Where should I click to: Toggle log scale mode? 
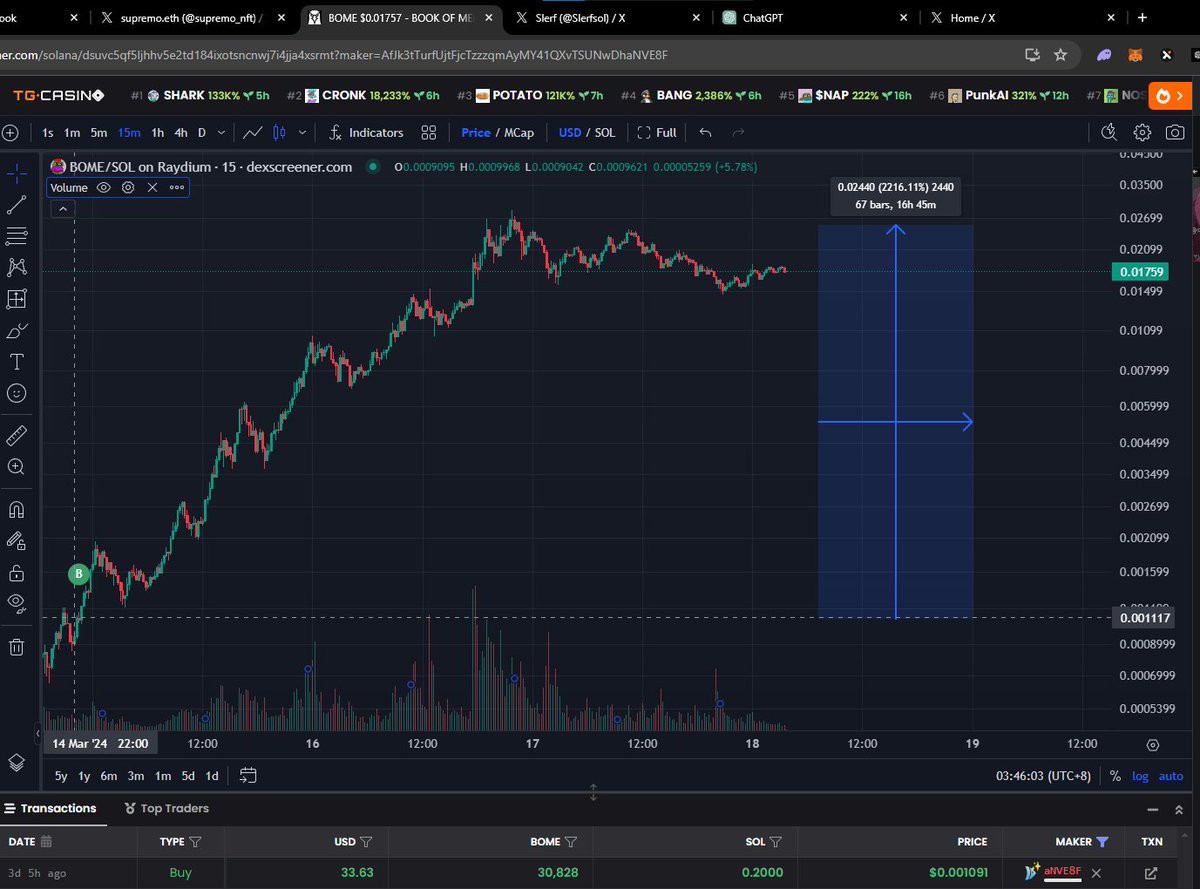(1140, 776)
